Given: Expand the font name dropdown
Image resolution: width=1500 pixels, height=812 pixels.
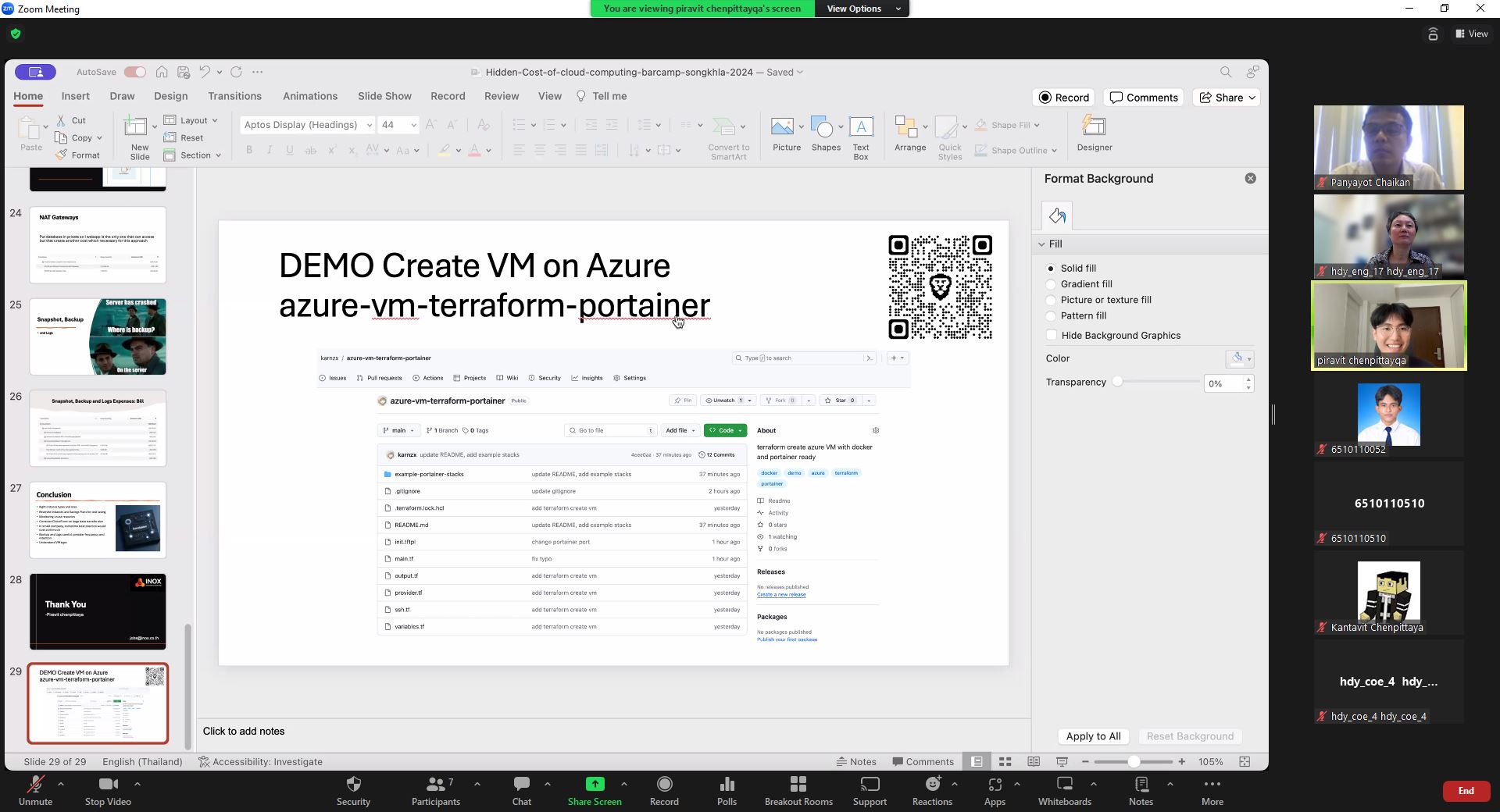Looking at the screenshot, I should 369,125.
